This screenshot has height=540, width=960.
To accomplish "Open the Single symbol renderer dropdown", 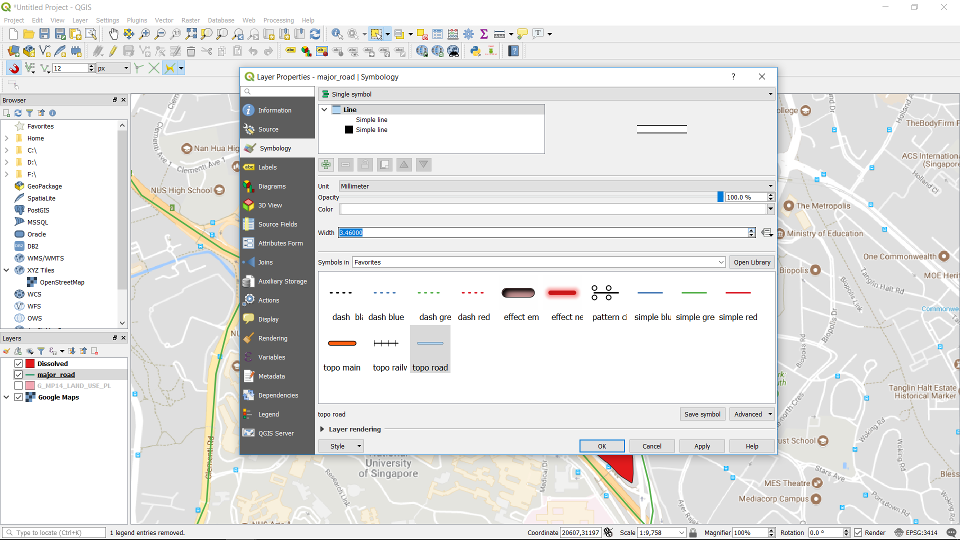I will (546, 94).
